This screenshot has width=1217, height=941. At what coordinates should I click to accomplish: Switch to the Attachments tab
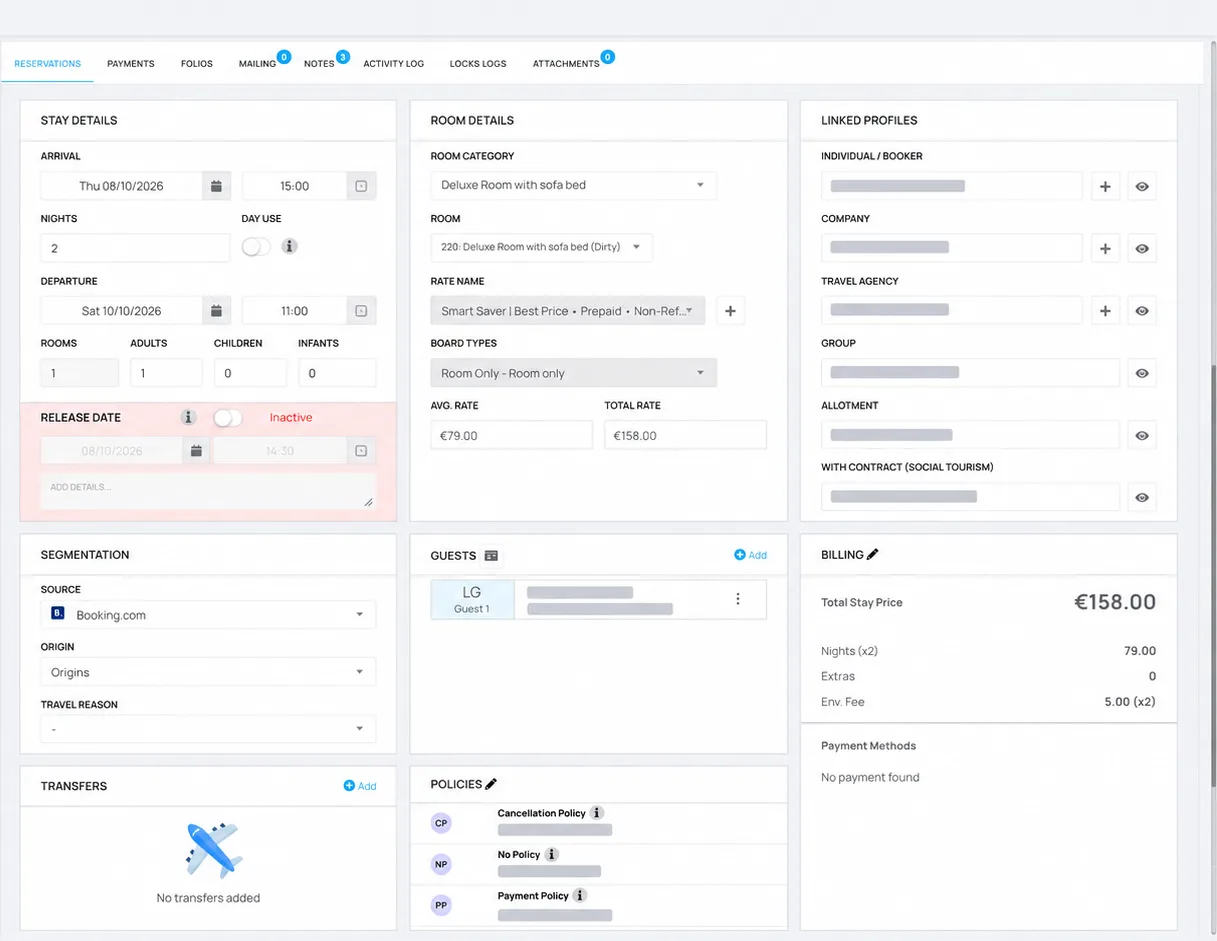click(566, 63)
